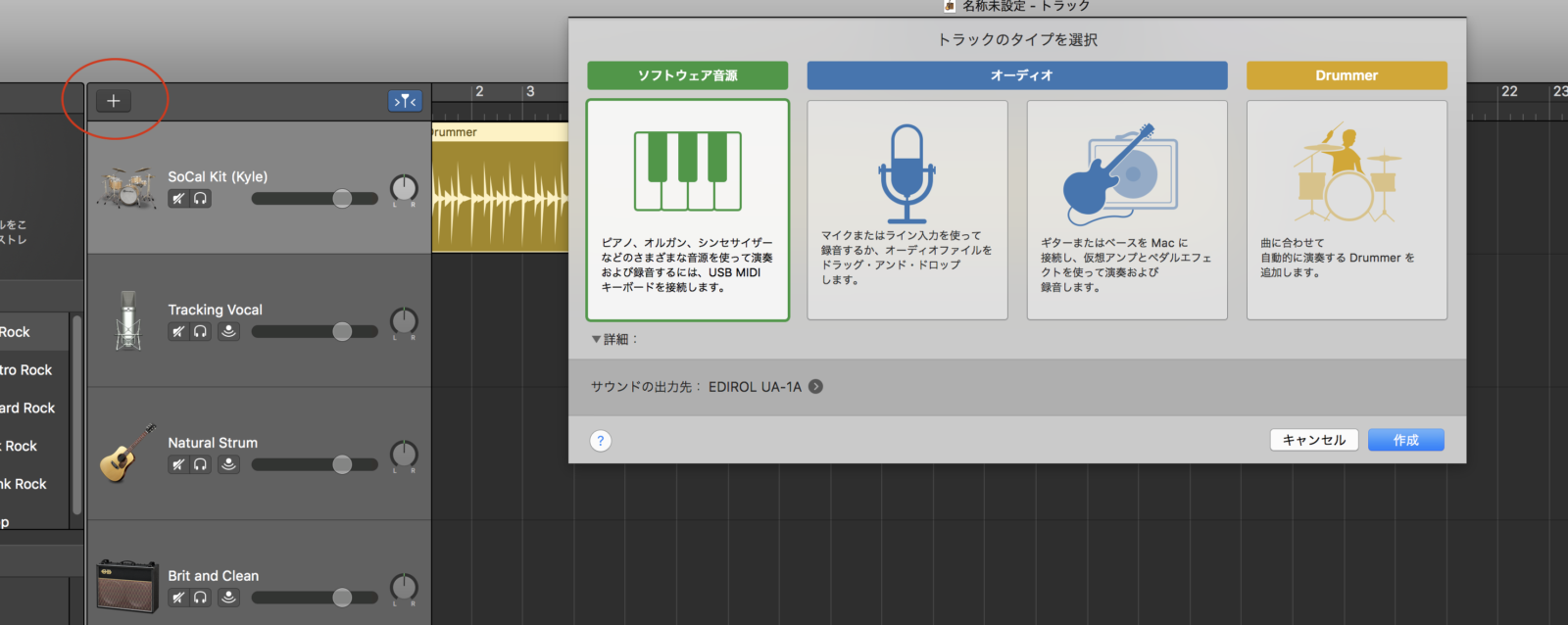Mute the SoCal Kit (Kyle) track

[x=177, y=199]
